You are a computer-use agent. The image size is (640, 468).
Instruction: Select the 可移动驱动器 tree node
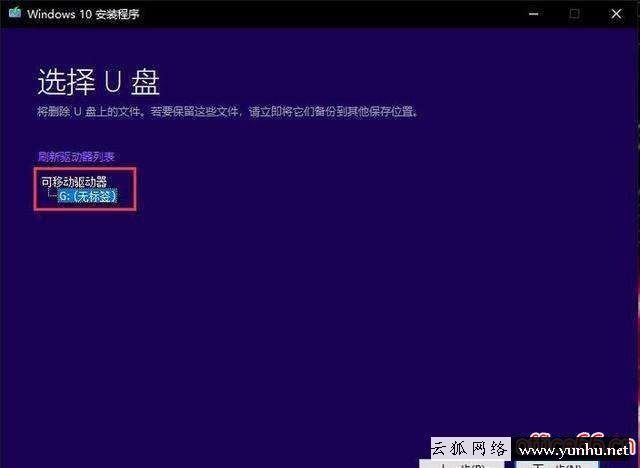[74, 182]
